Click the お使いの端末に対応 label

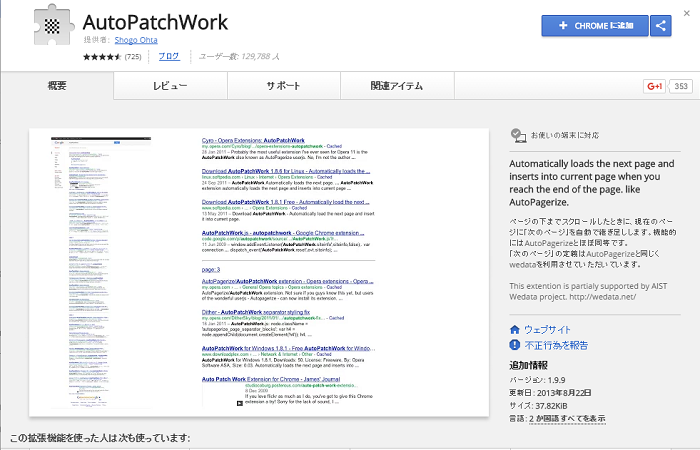[565, 135]
